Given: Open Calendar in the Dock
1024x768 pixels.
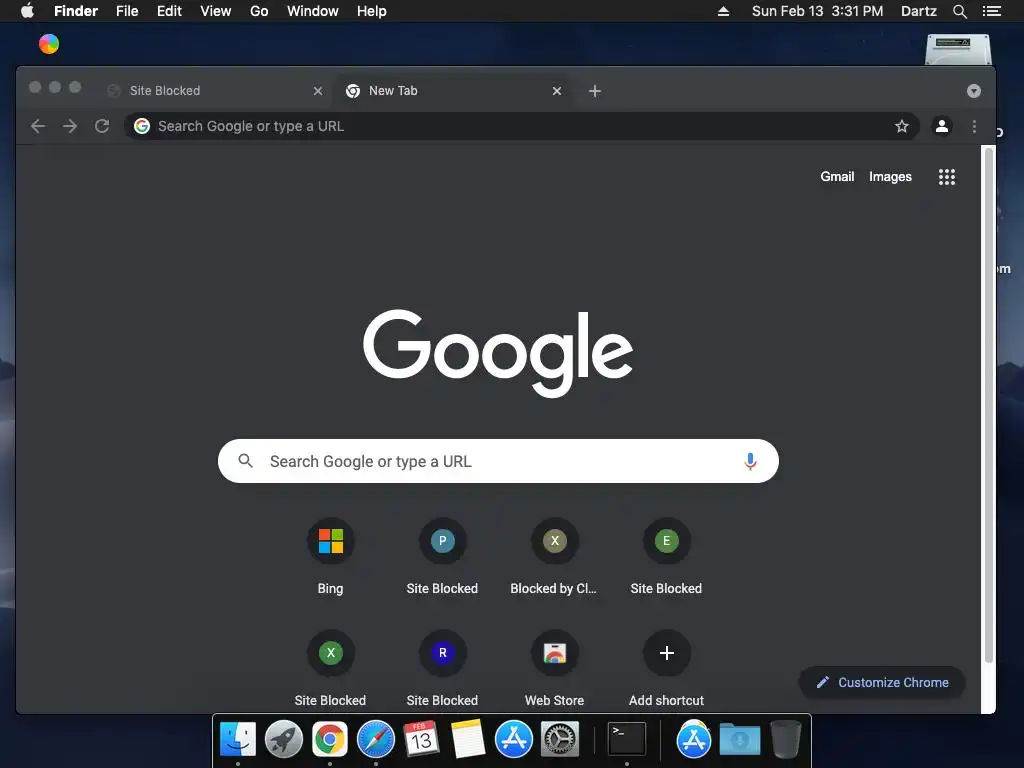Looking at the screenshot, I should 421,739.
